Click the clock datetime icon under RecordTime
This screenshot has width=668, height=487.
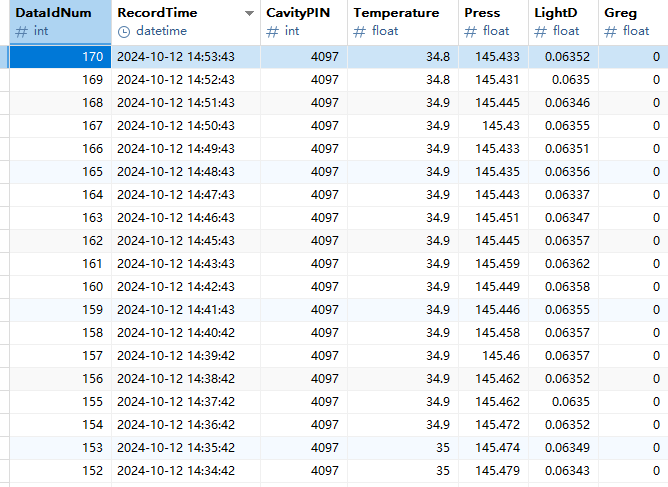124,31
